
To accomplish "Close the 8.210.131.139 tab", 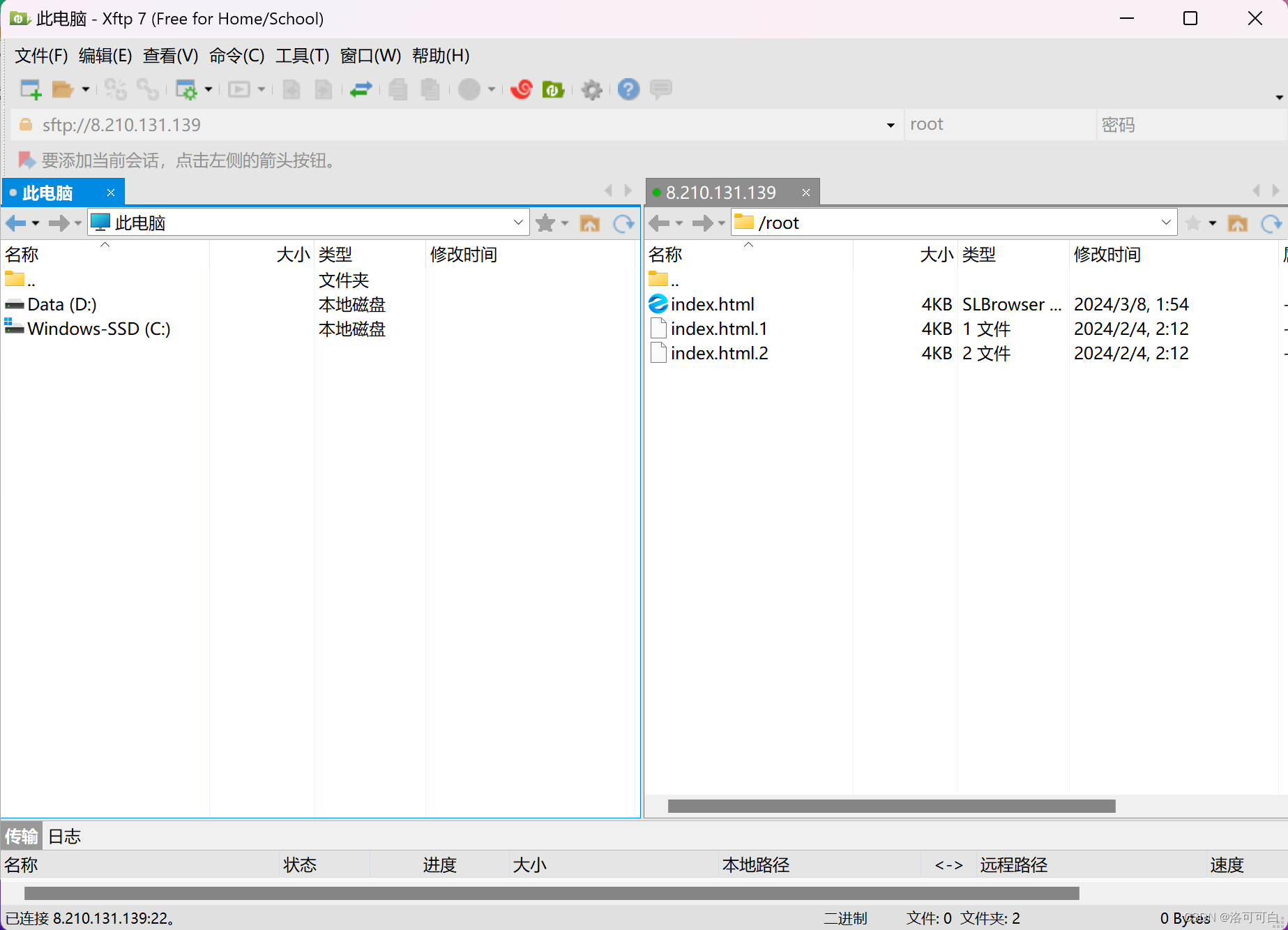I will (x=806, y=193).
